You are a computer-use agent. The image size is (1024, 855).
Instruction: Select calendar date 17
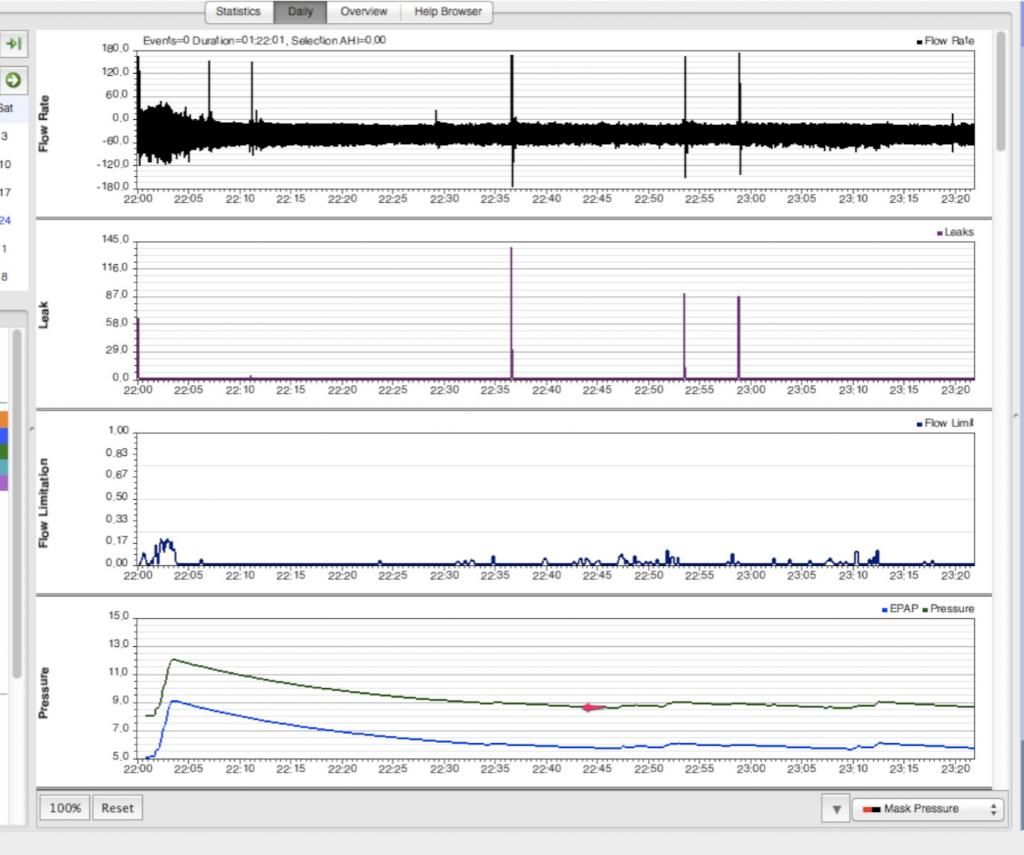click(5, 193)
